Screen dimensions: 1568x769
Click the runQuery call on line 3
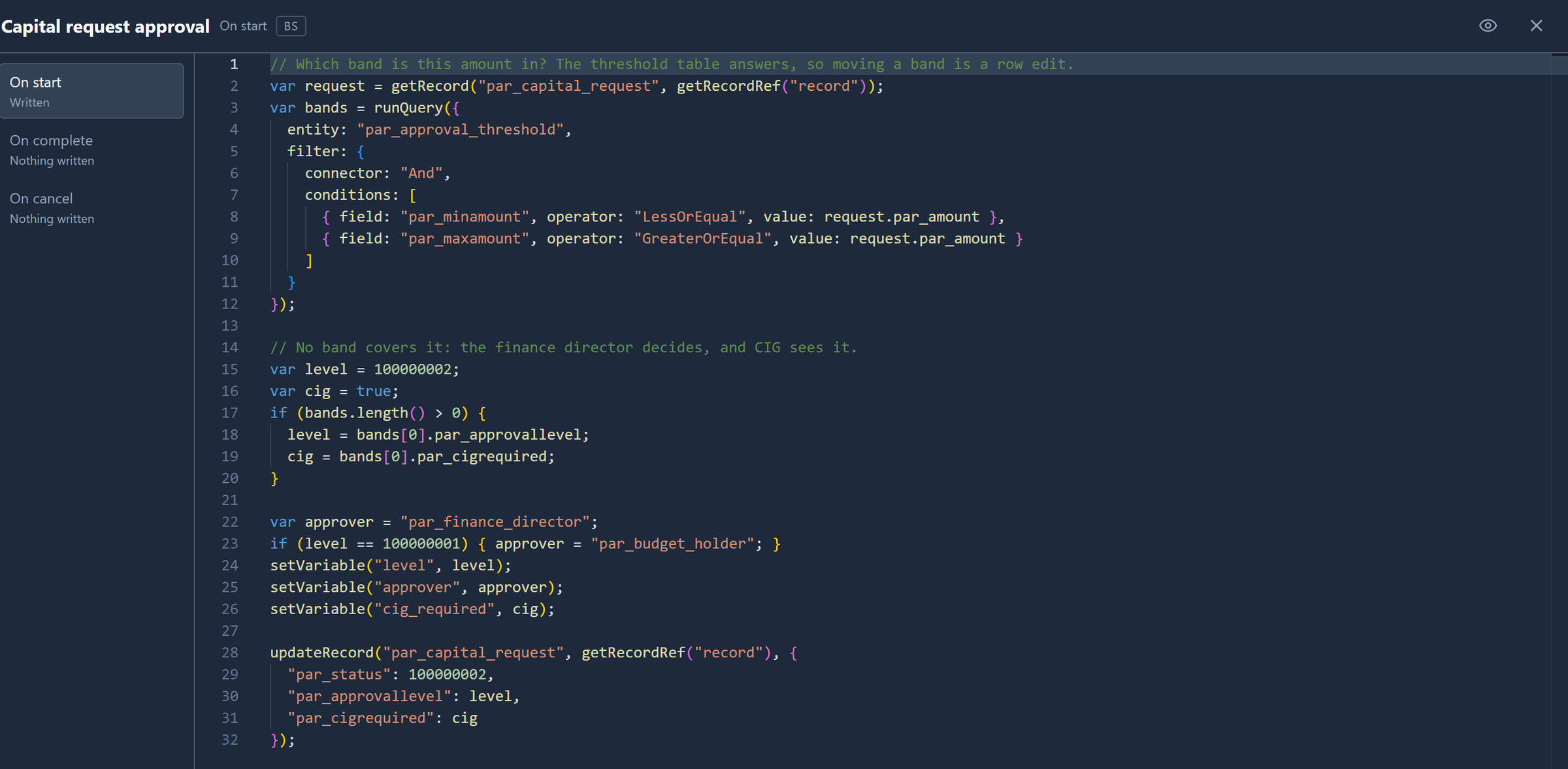(x=408, y=108)
